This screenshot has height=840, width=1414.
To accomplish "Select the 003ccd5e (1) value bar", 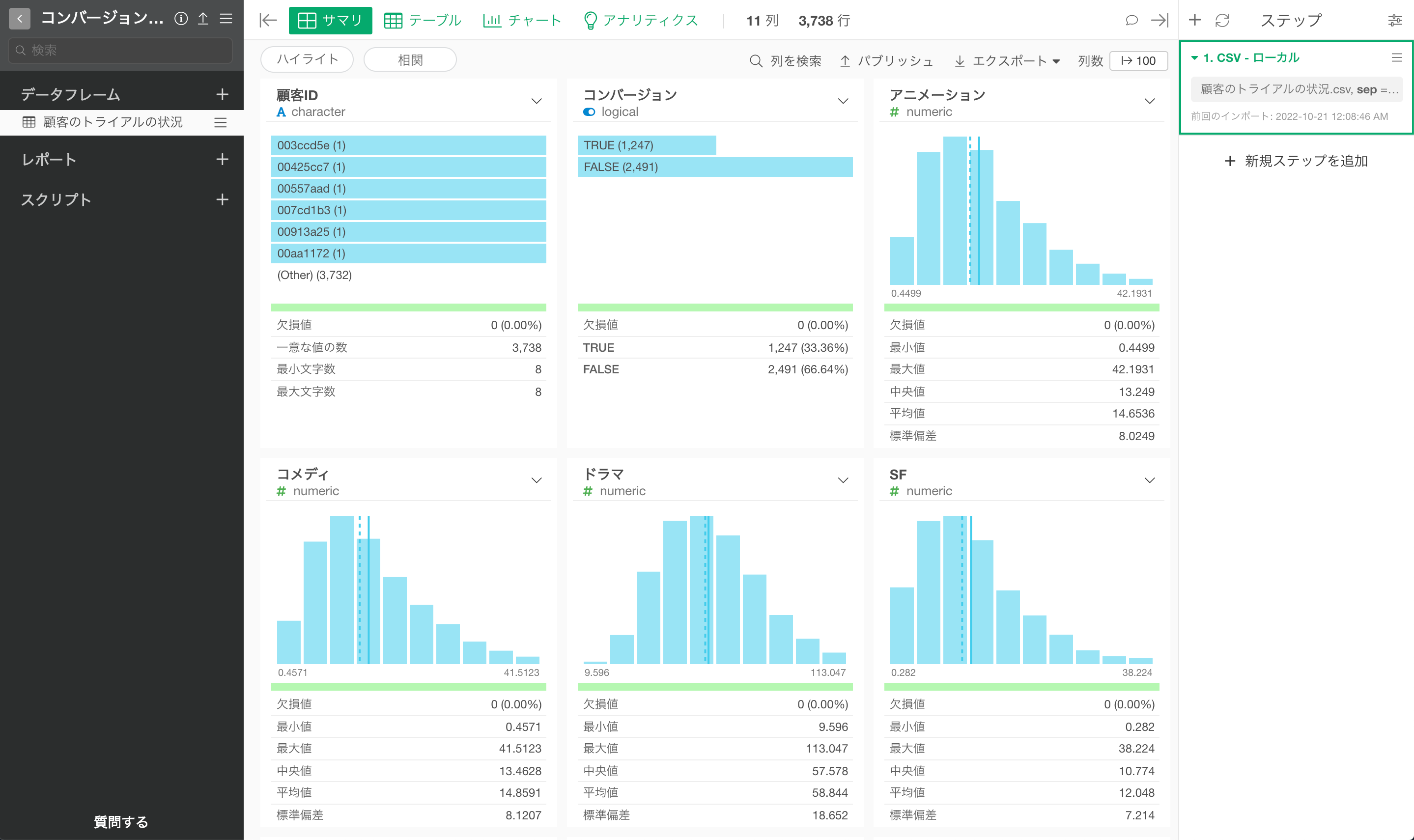I will click(408, 145).
